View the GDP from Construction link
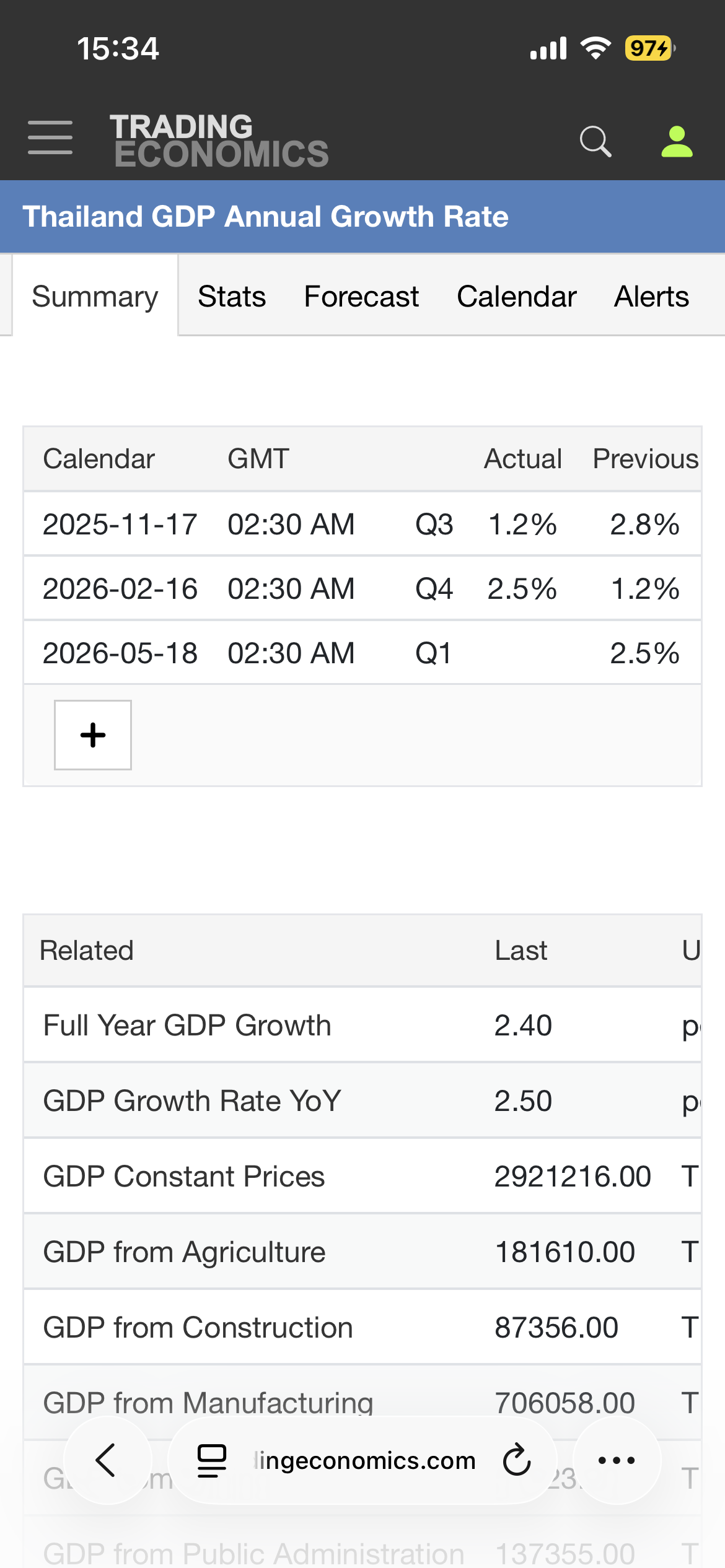 point(198,1328)
